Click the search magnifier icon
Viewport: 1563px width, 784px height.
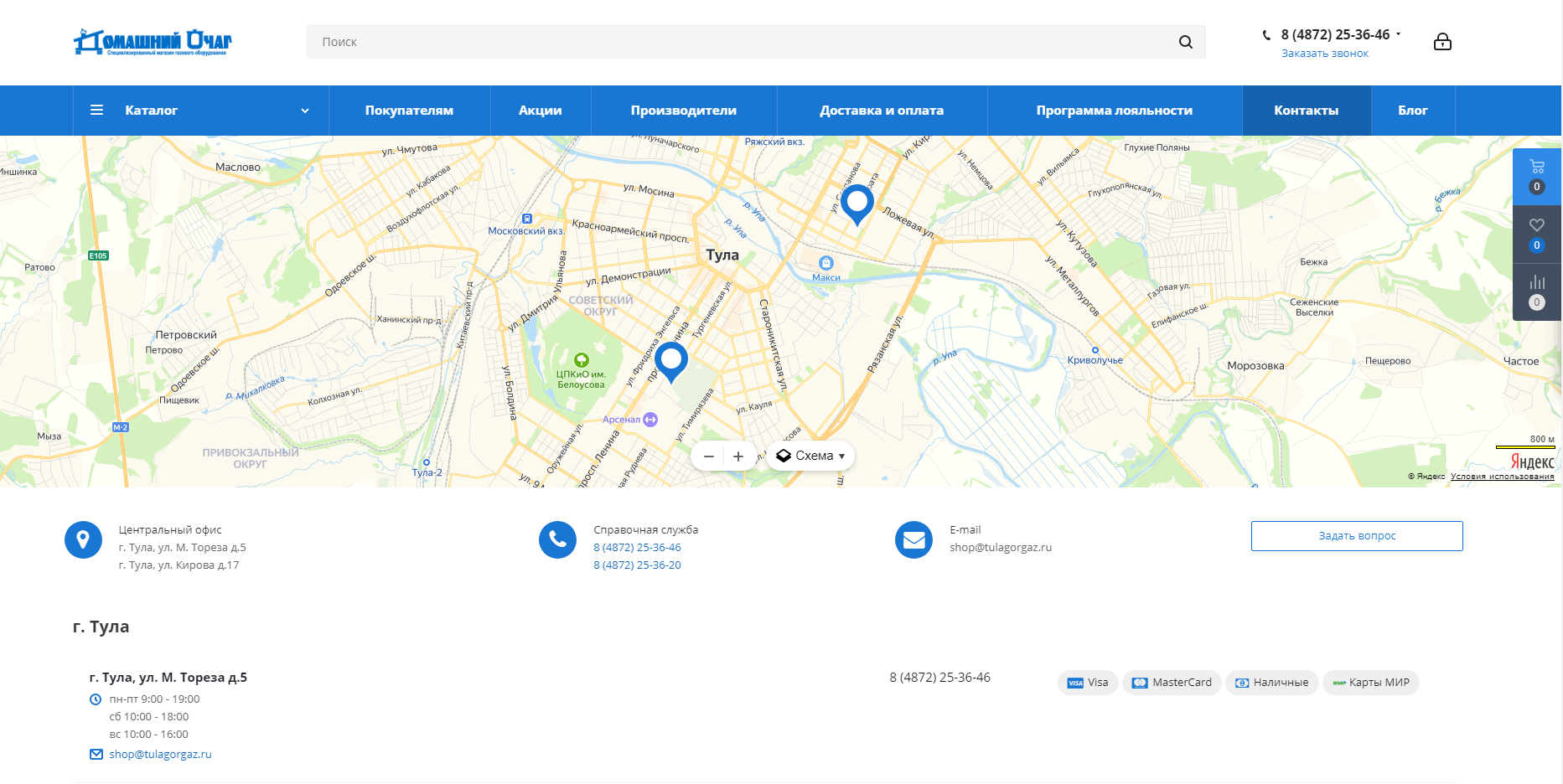pyautogui.click(x=1185, y=42)
